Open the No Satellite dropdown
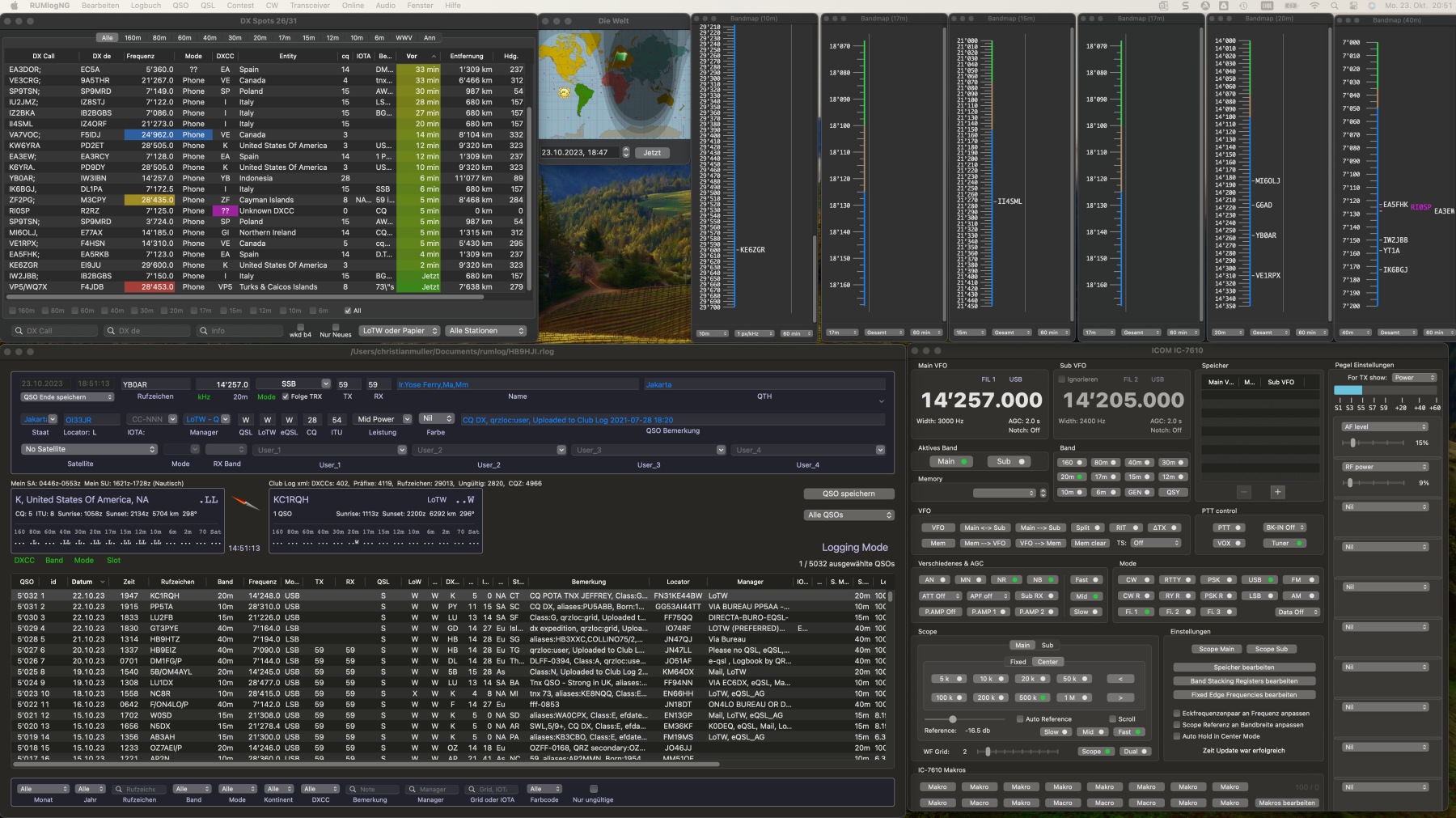The height and width of the screenshot is (818, 1456). [89, 449]
